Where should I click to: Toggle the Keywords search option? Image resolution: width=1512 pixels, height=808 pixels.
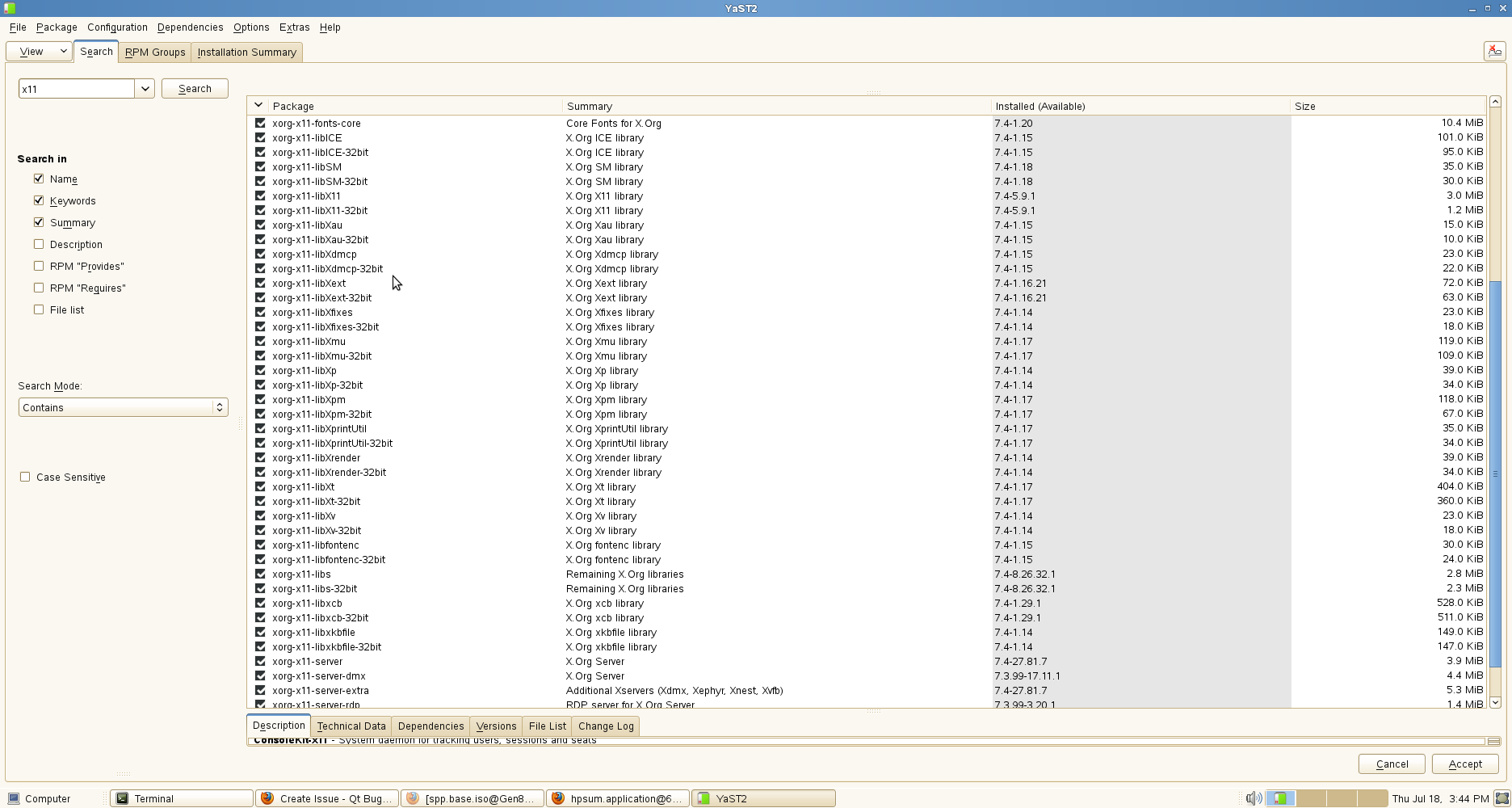[39, 200]
